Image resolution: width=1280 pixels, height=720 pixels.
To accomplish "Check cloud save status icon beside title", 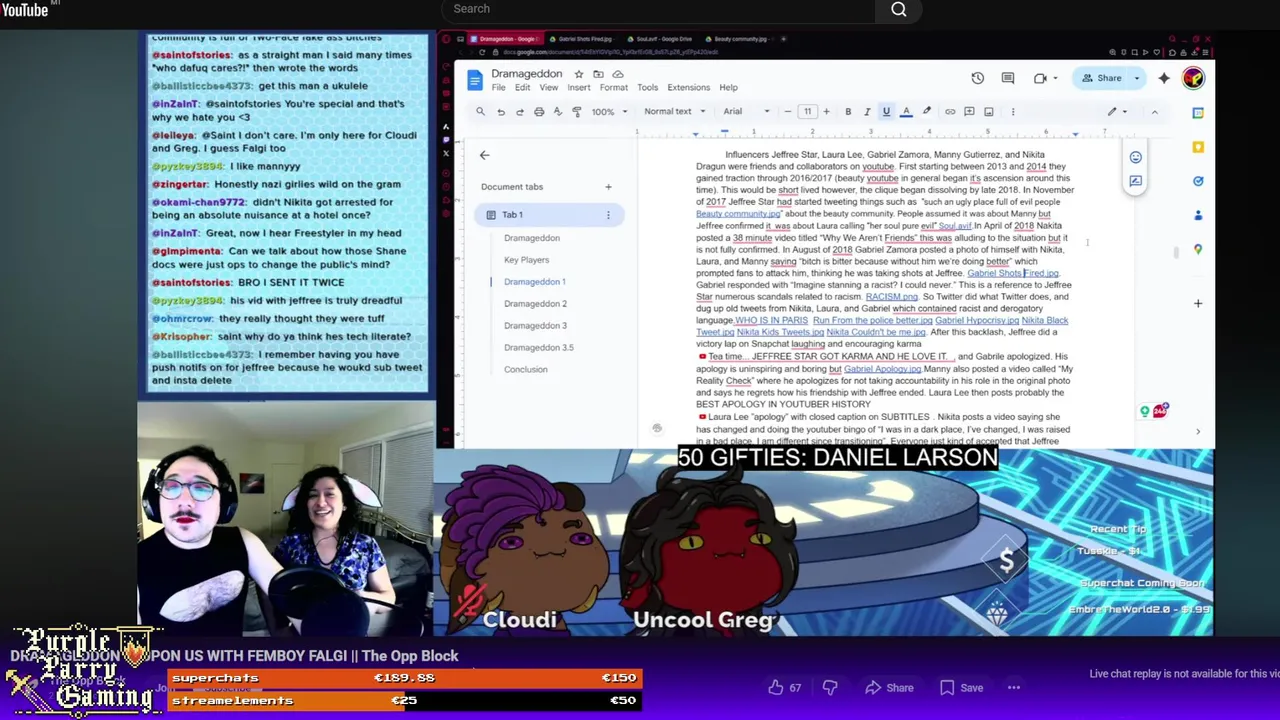I will 618,74.
